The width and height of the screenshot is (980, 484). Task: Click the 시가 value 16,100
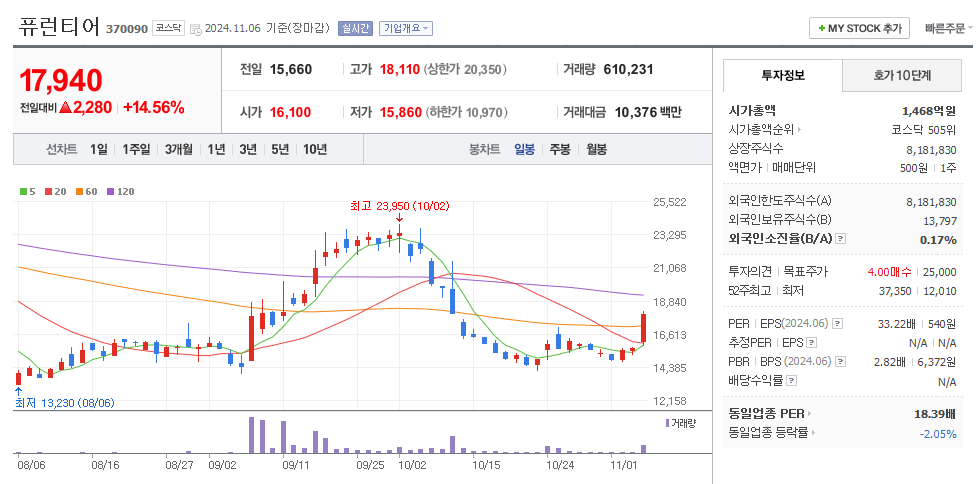pos(291,113)
